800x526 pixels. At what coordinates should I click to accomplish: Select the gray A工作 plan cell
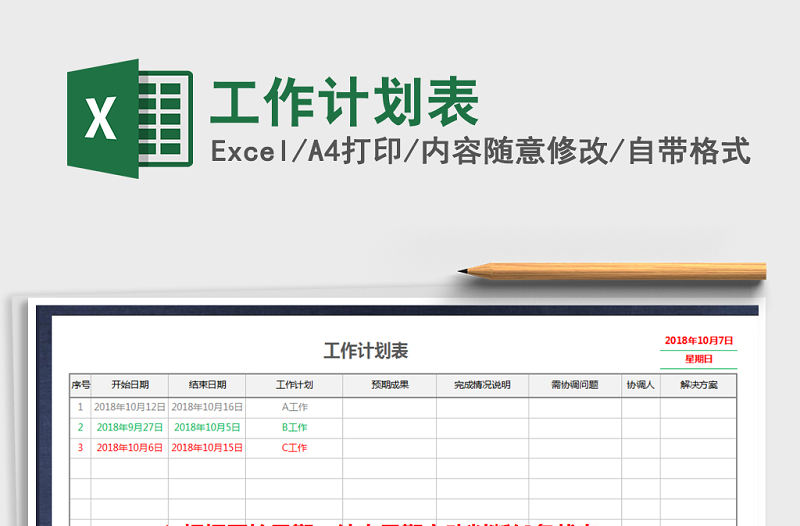[294, 407]
